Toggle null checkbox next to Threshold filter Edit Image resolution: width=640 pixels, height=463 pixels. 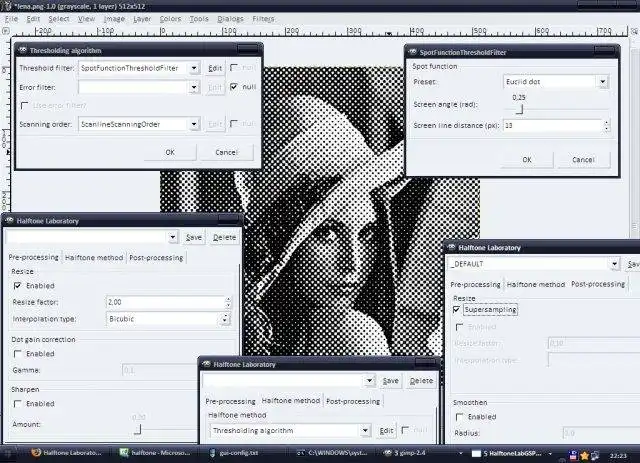234,67
